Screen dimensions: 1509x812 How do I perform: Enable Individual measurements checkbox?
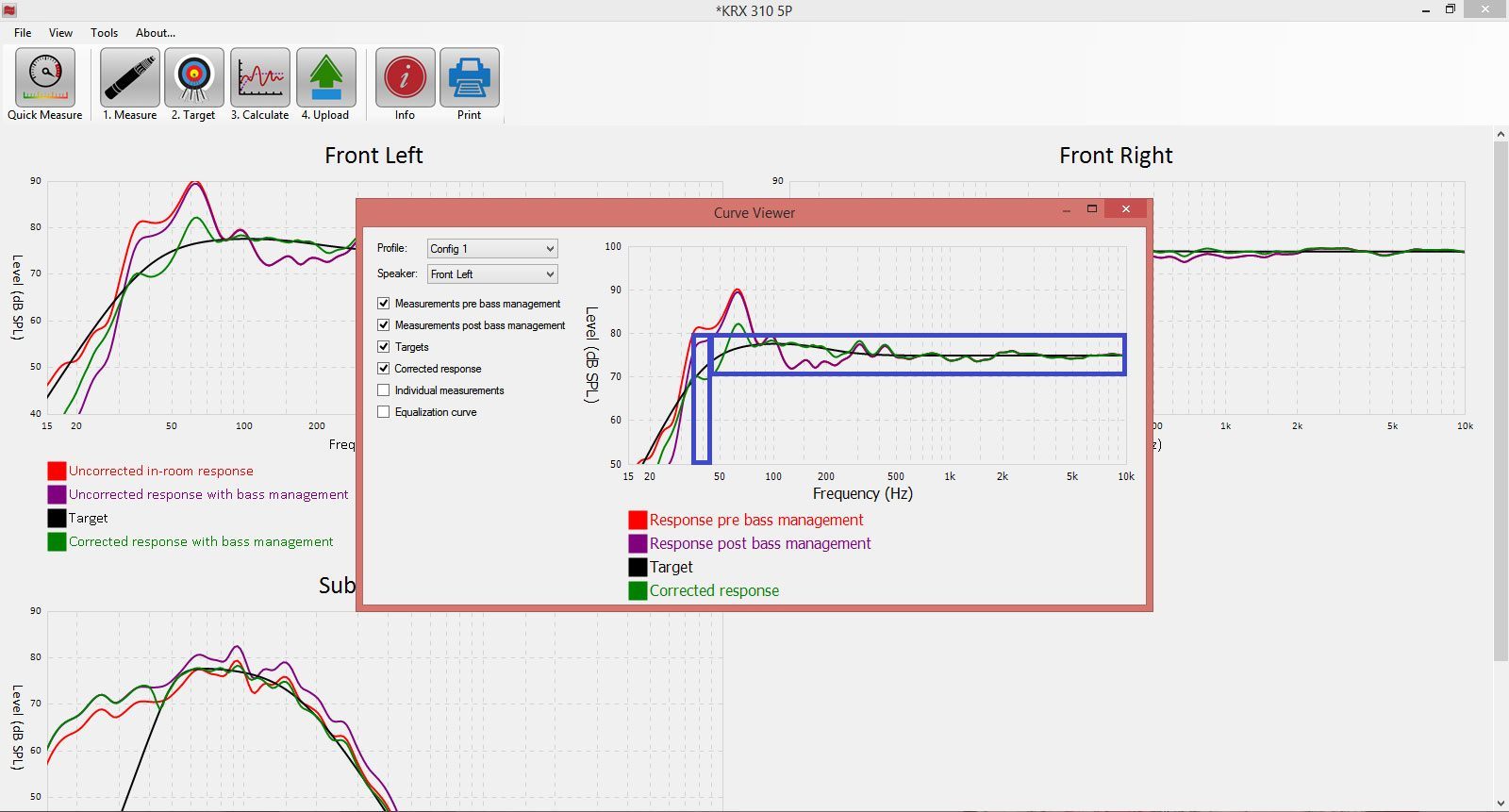point(384,390)
